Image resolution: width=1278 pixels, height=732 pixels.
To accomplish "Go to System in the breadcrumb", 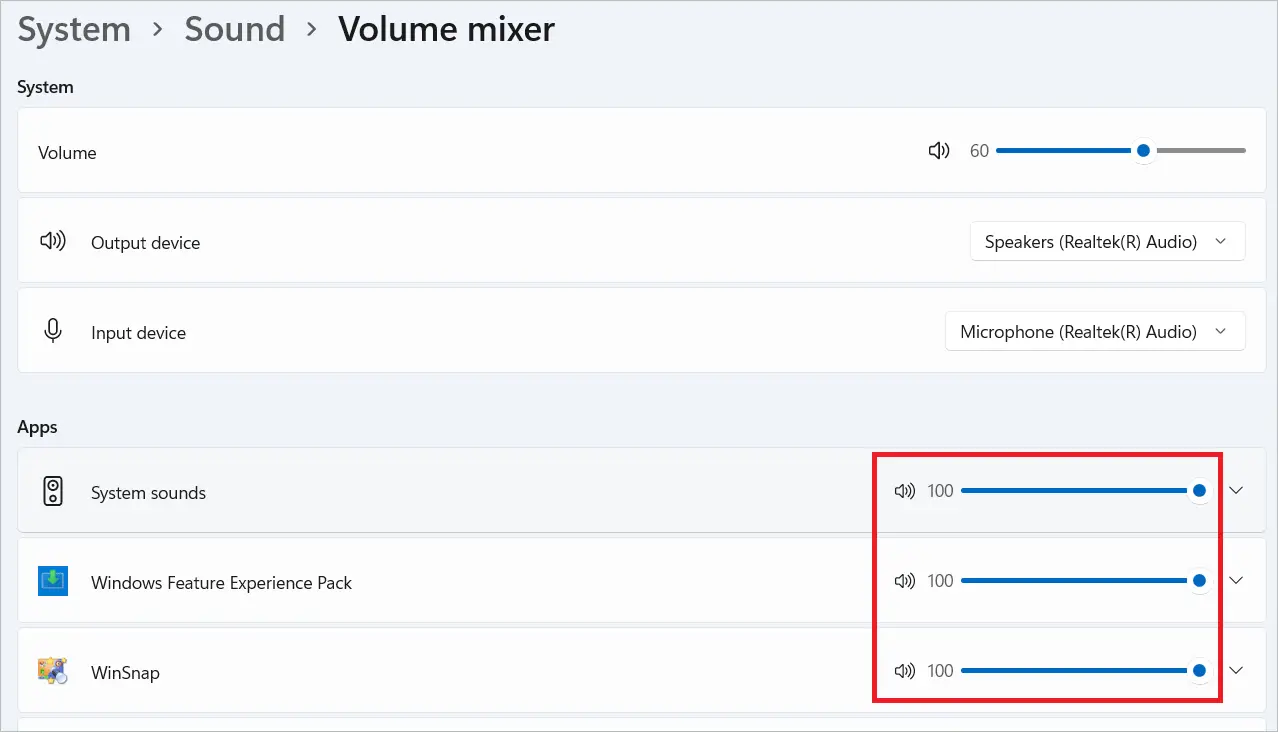I will 74,30.
